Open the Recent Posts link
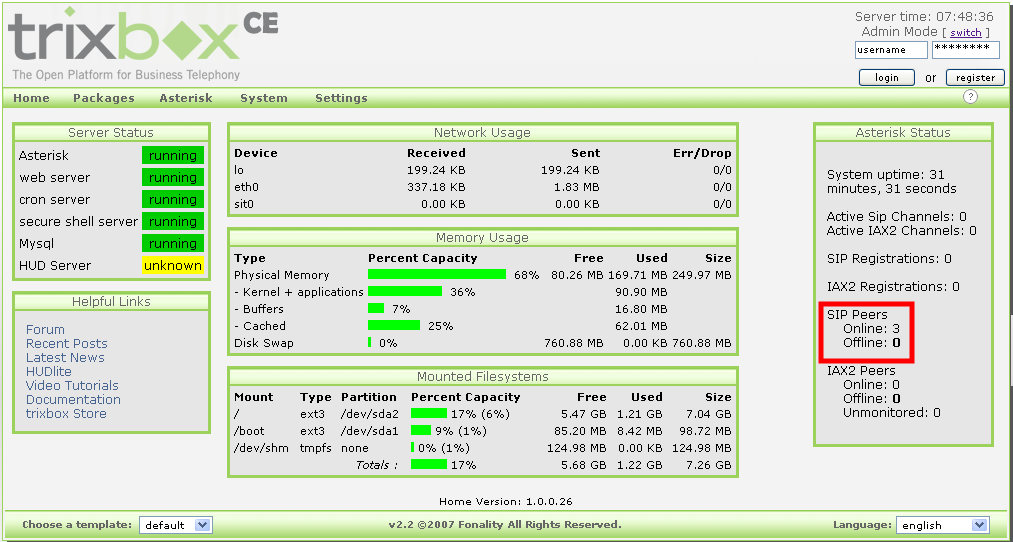 click(67, 344)
